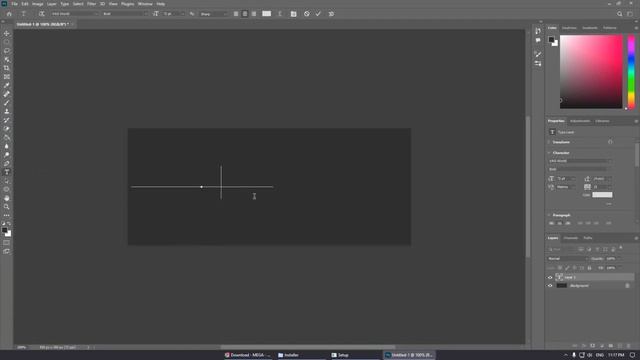640x360 pixels.
Task: Open Download - MEGA browser in taskbar
Action: [247, 355]
